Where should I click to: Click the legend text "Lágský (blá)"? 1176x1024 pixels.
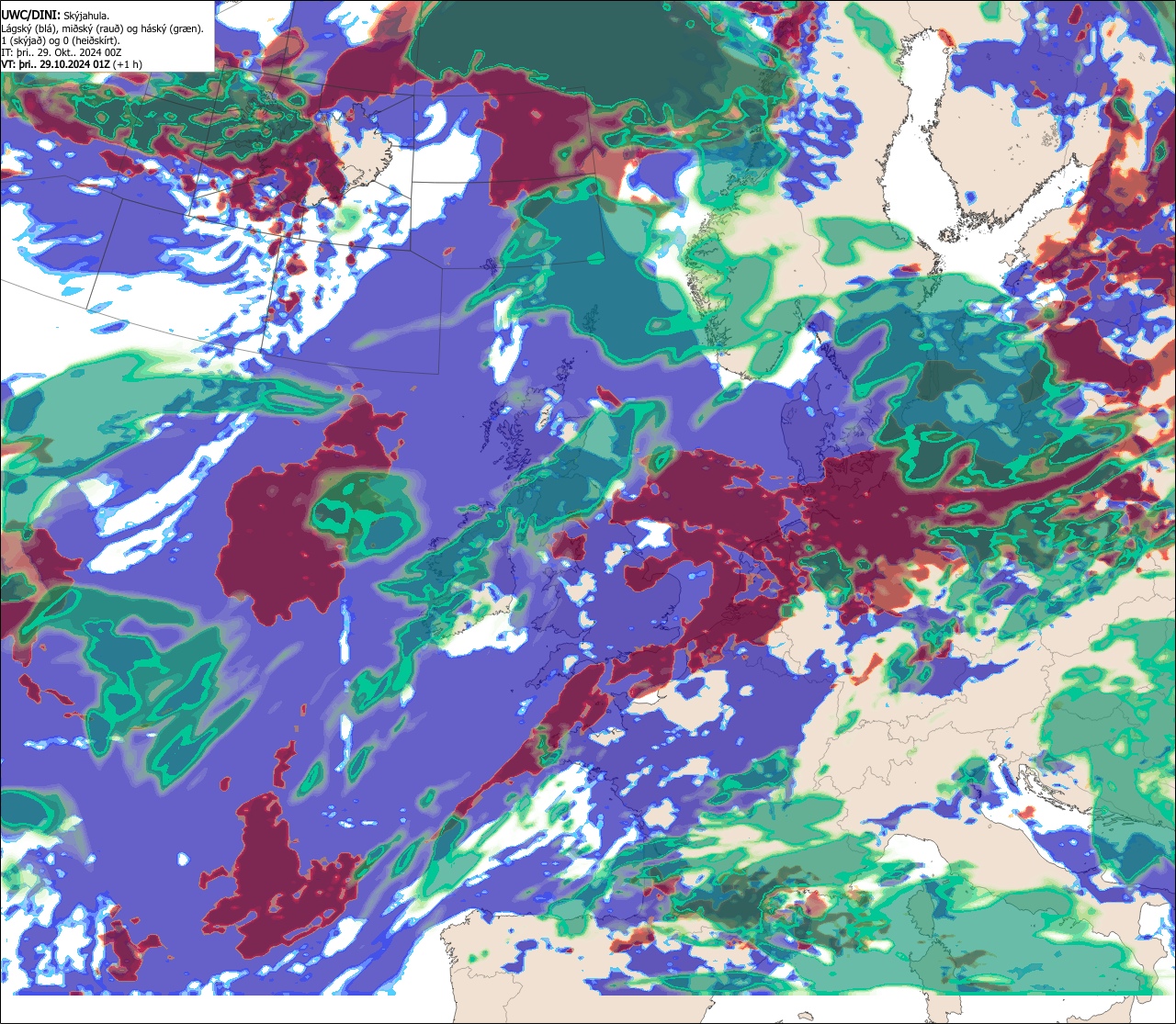pos(28,29)
